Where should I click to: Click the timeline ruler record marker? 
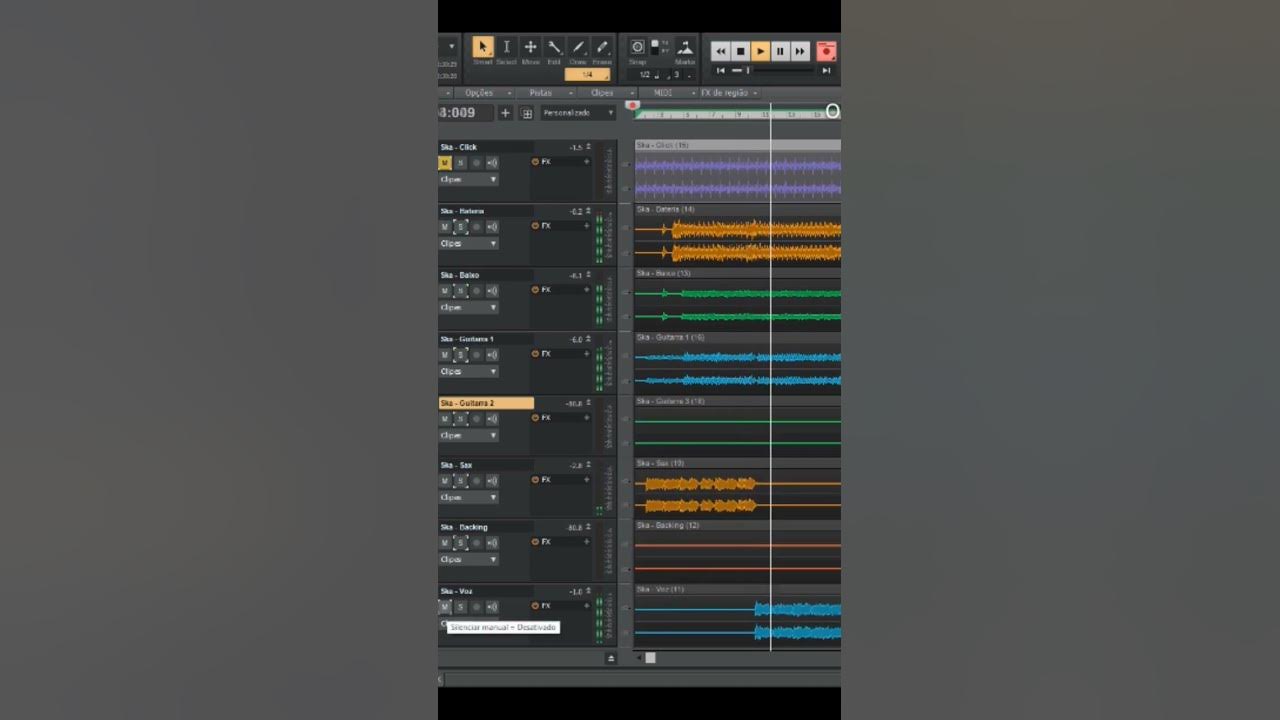631,105
